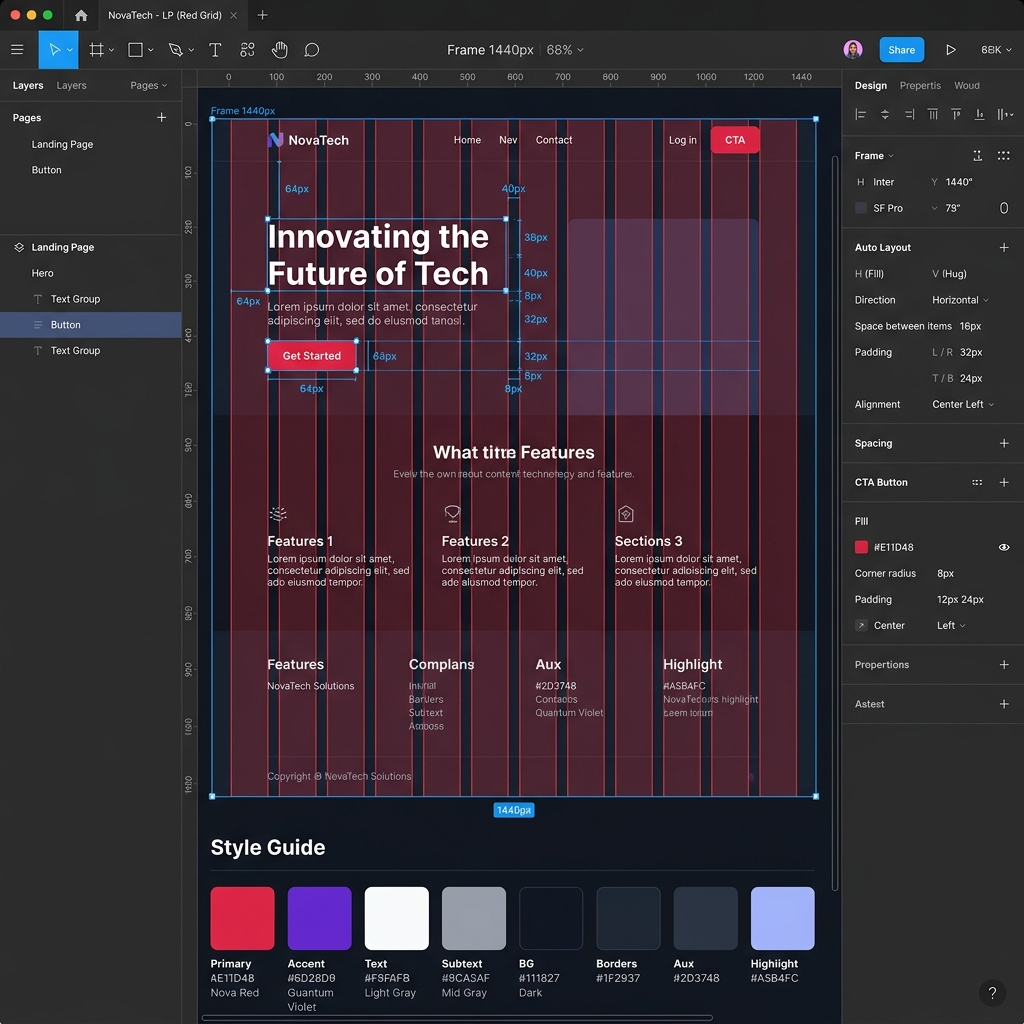Select the bold Layers tab

pos(28,86)
